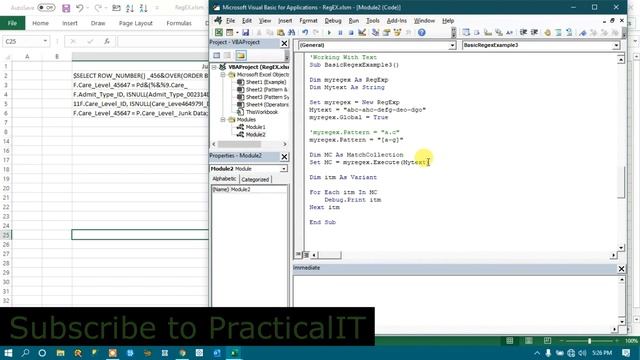Open the Add-Ins menu
Screen dimensions: 640x360
pos(397,20)
